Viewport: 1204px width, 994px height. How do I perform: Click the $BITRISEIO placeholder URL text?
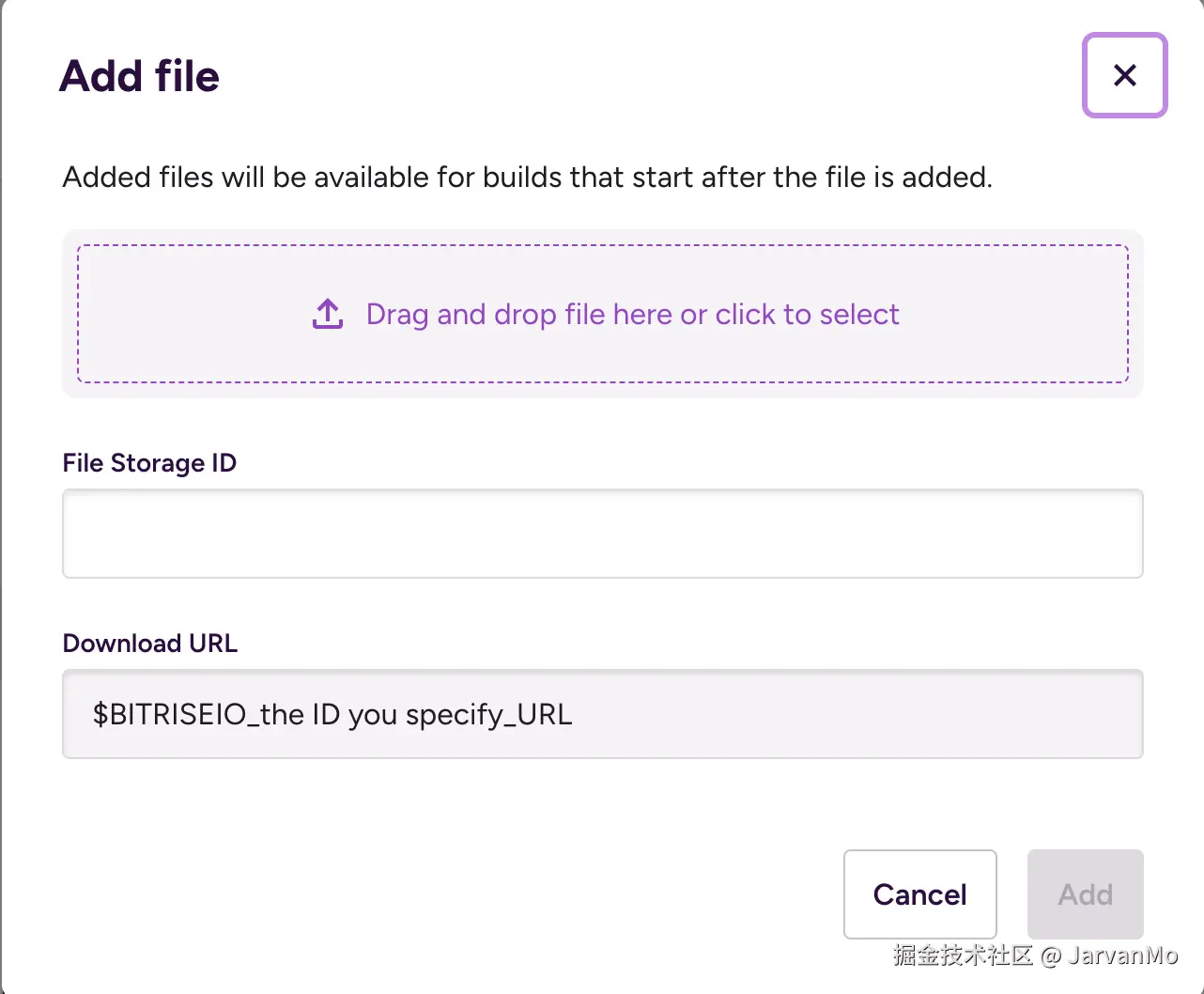tap(332, 715)
